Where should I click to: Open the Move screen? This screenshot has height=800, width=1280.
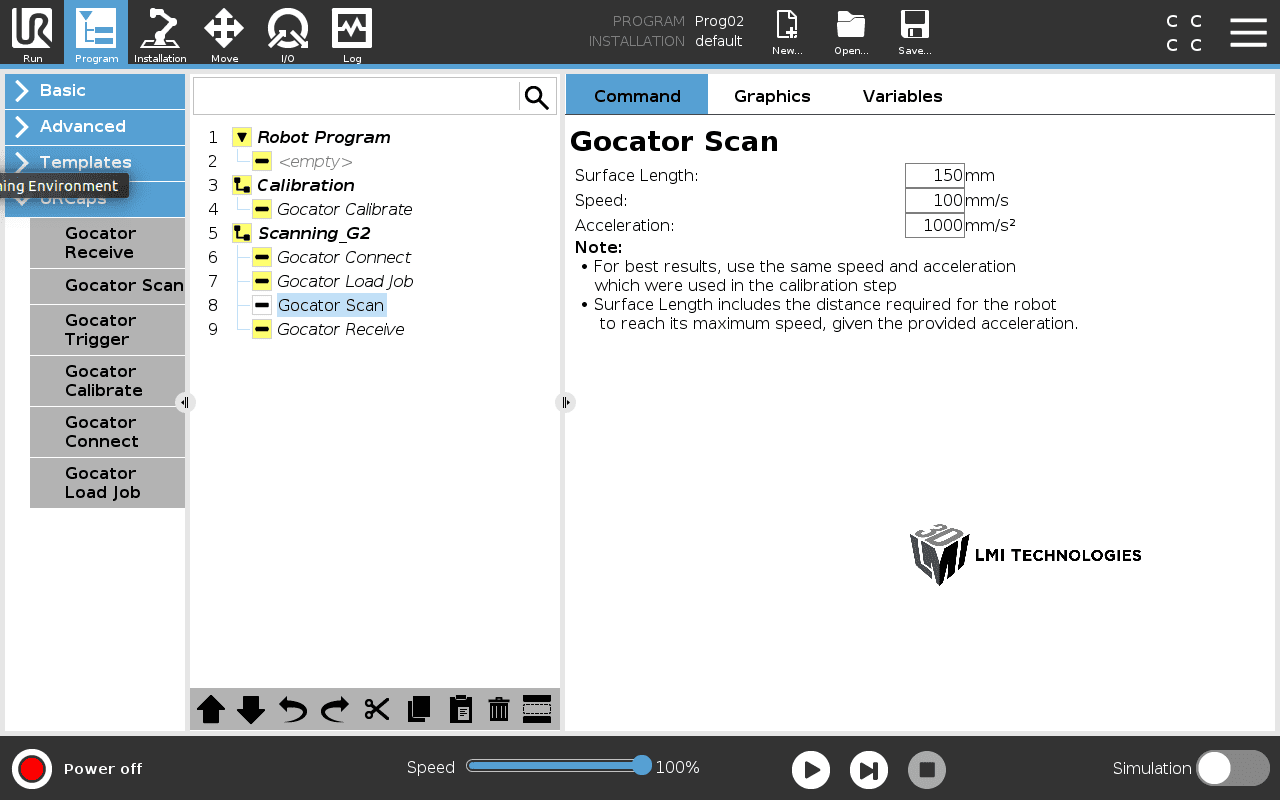coord(224,34)
